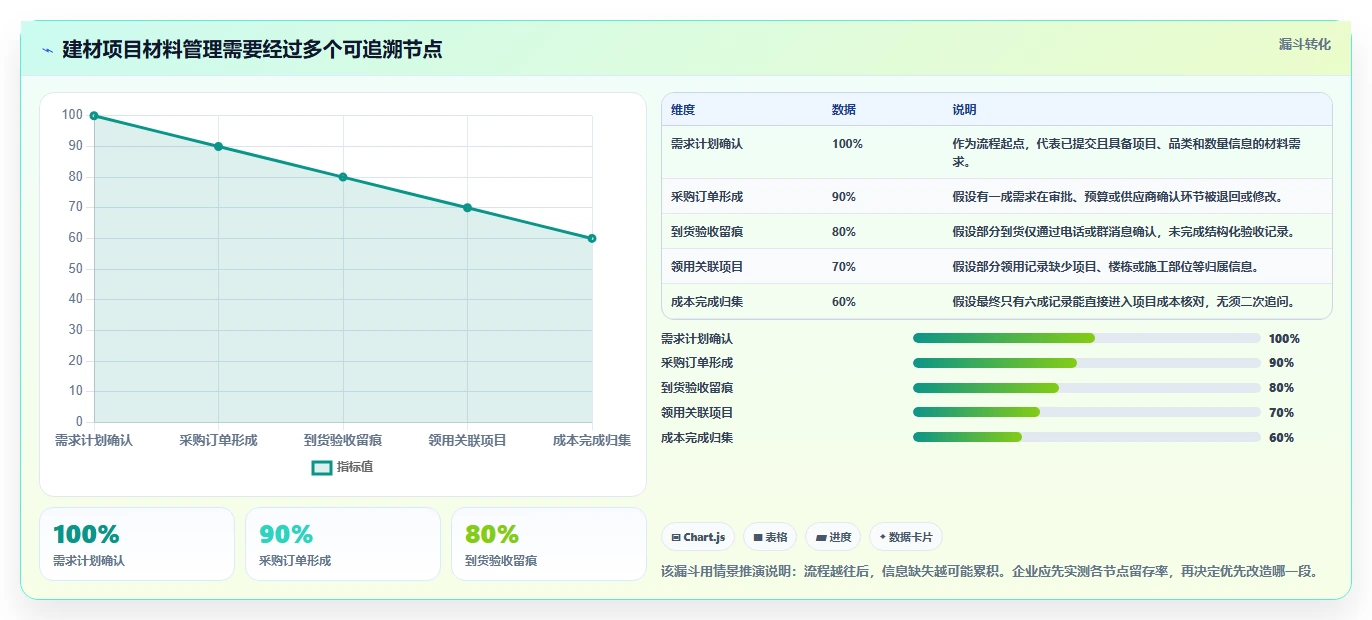Click the description starting 假设部分到货
Viewport: 1372px width, 620px height.
[x=1124, y=232]
